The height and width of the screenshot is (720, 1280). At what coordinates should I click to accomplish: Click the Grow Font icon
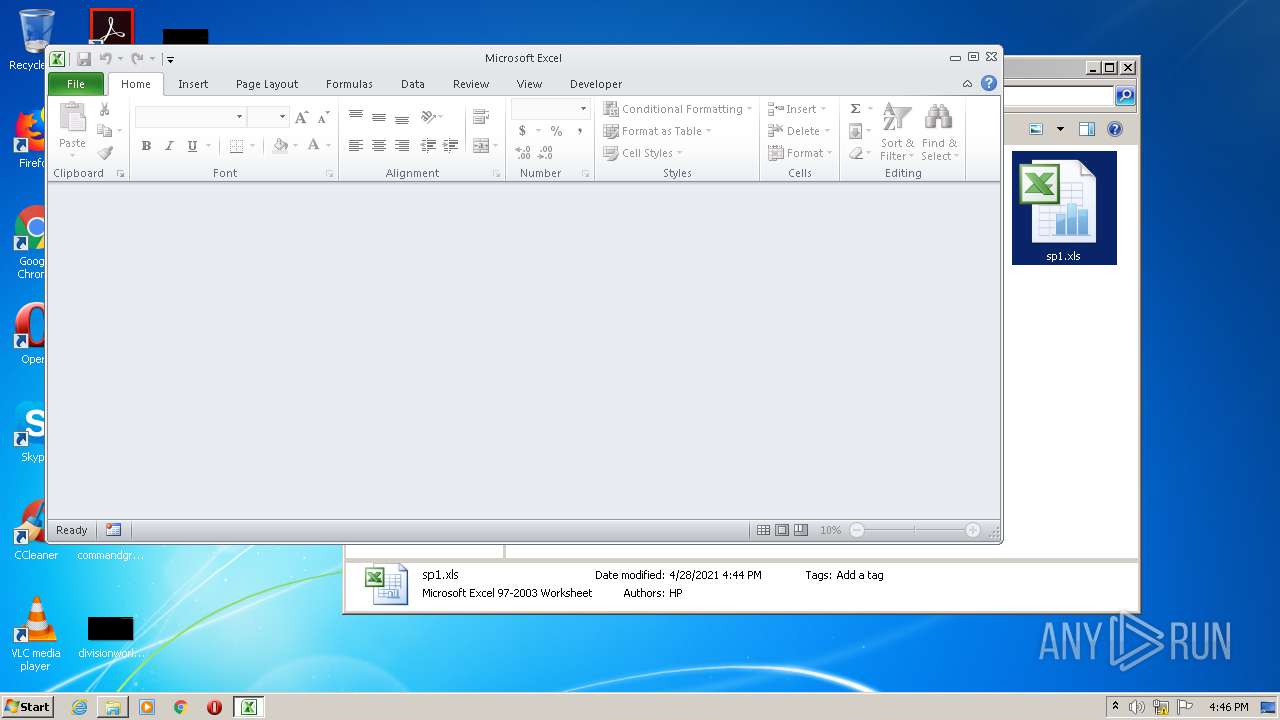(x=302, y=117)
